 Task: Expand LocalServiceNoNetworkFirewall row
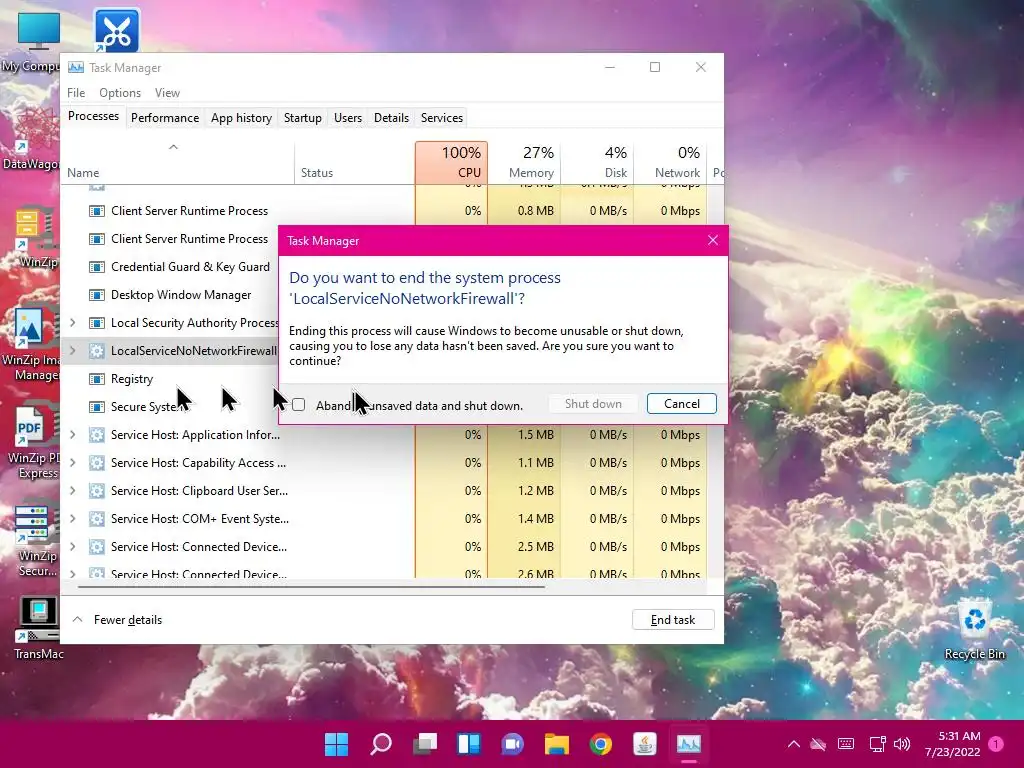point(72,351)
